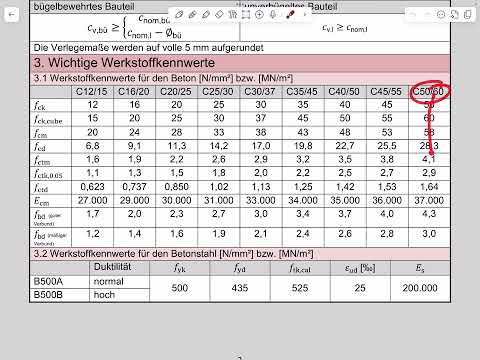
Task: Click column header C20/25
Action: click(x=176, y=91)
